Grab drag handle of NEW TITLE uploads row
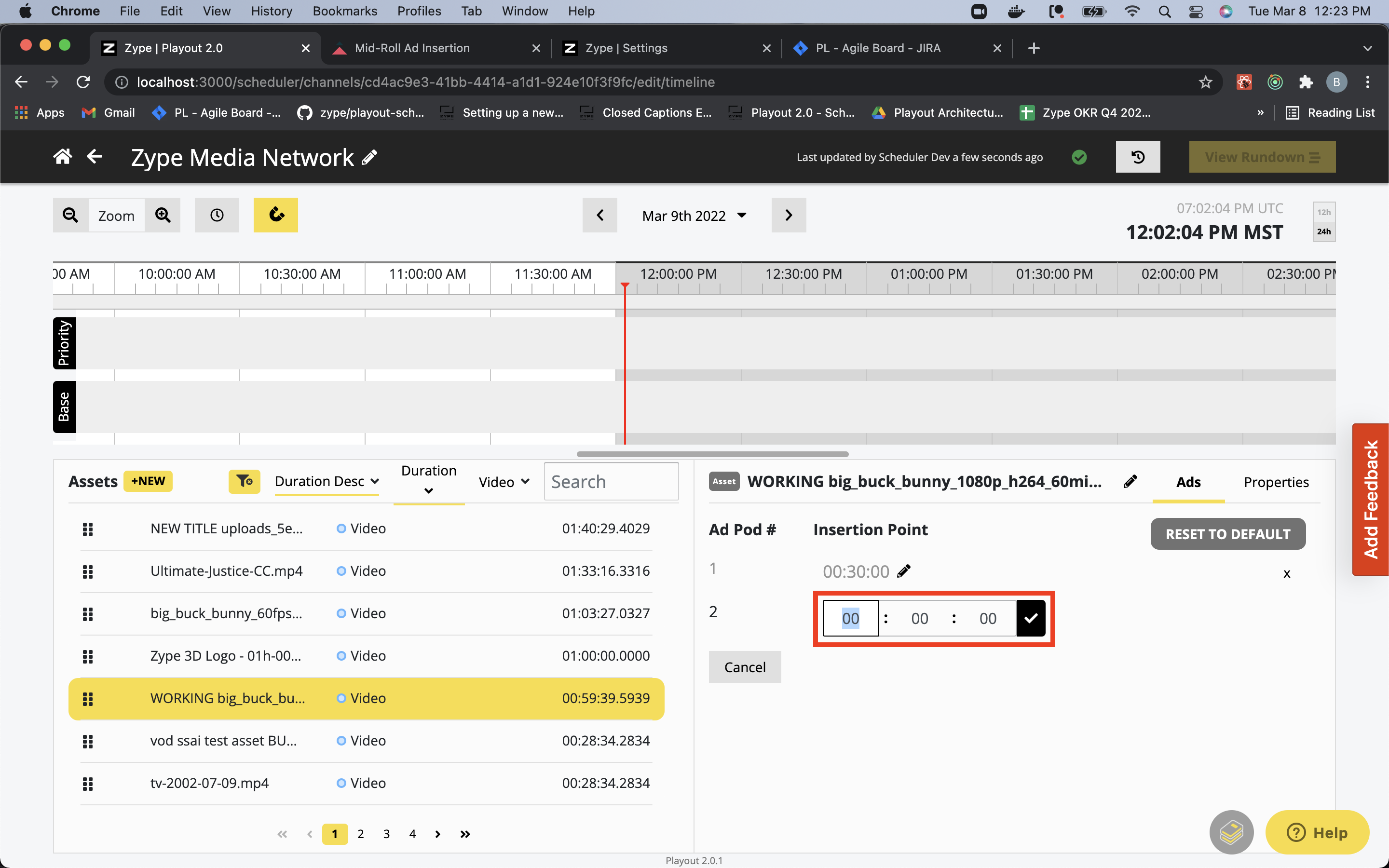The width and height of the screenshot is (1389, 868). coord(88,529)
